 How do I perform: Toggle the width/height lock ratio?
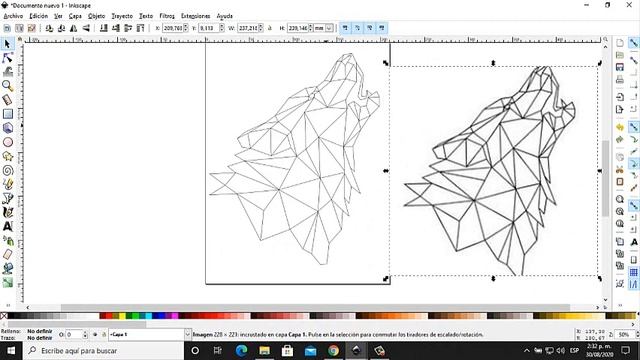coord(270,28)
